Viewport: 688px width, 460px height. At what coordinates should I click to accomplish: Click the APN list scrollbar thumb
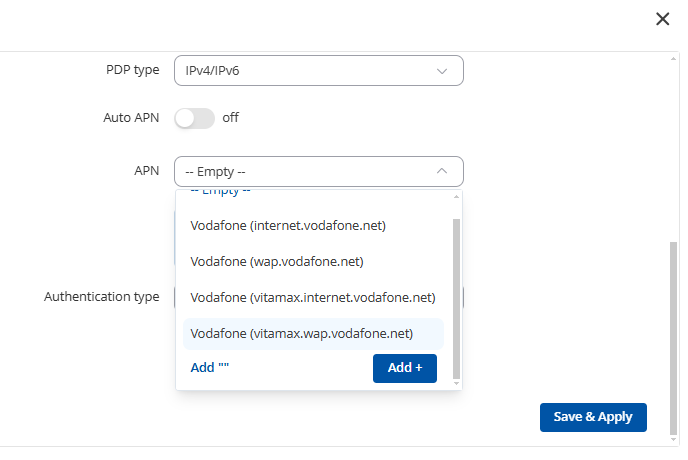coord(456,298)
